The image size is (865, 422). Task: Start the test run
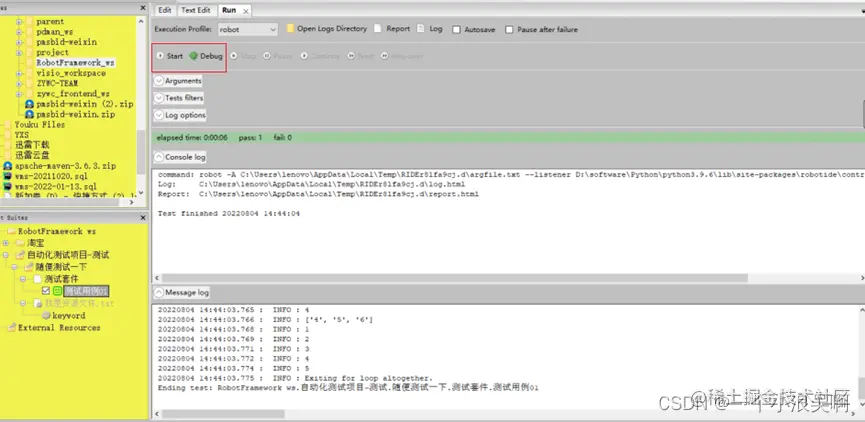[169, 56]
